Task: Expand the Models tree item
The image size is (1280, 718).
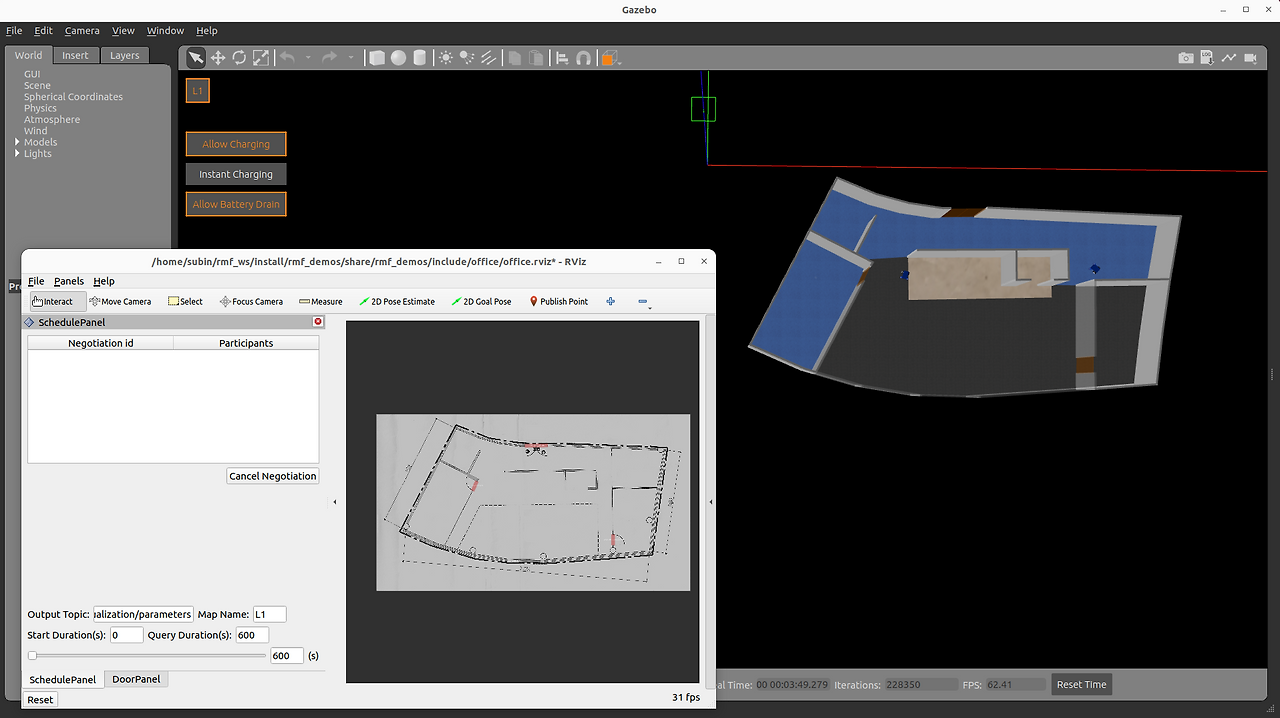Action: 17,142
